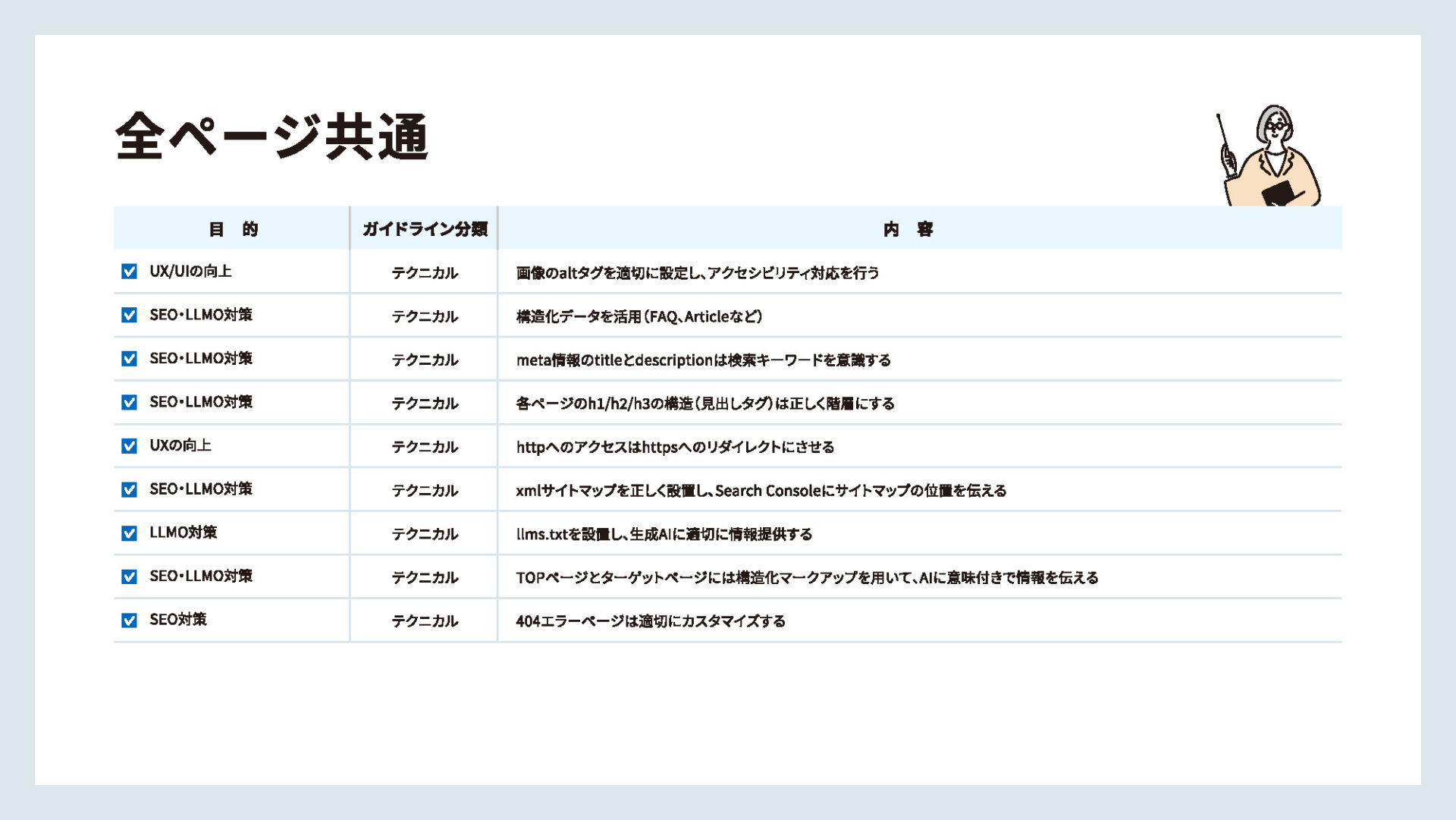The width and height of the screenshot is (1456, 820).
Task: Toggle checkbox for h1/h2/h3 heading row
Action: point(129,402)
